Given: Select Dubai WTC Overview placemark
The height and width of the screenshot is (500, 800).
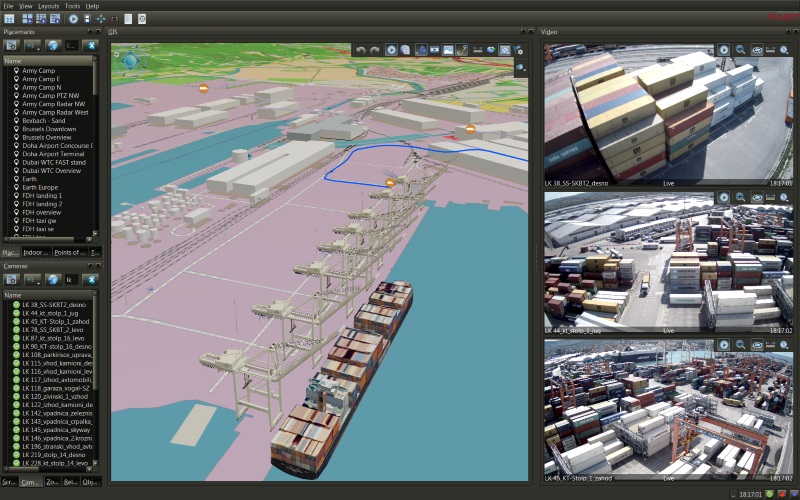Looking at the screenshot, I should (x=51, y=171).
